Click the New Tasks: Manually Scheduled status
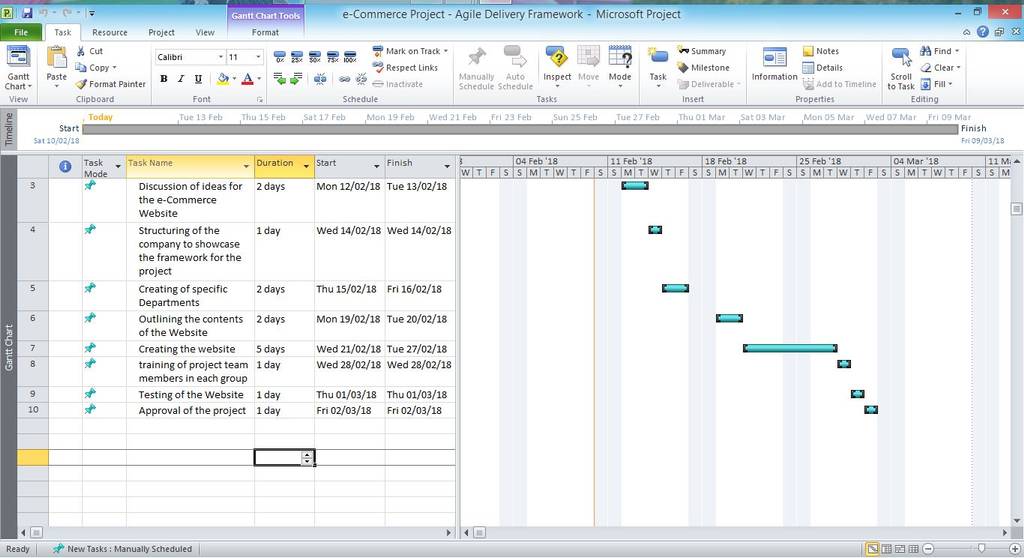The image size is (1024, 558). click(123, 550)
